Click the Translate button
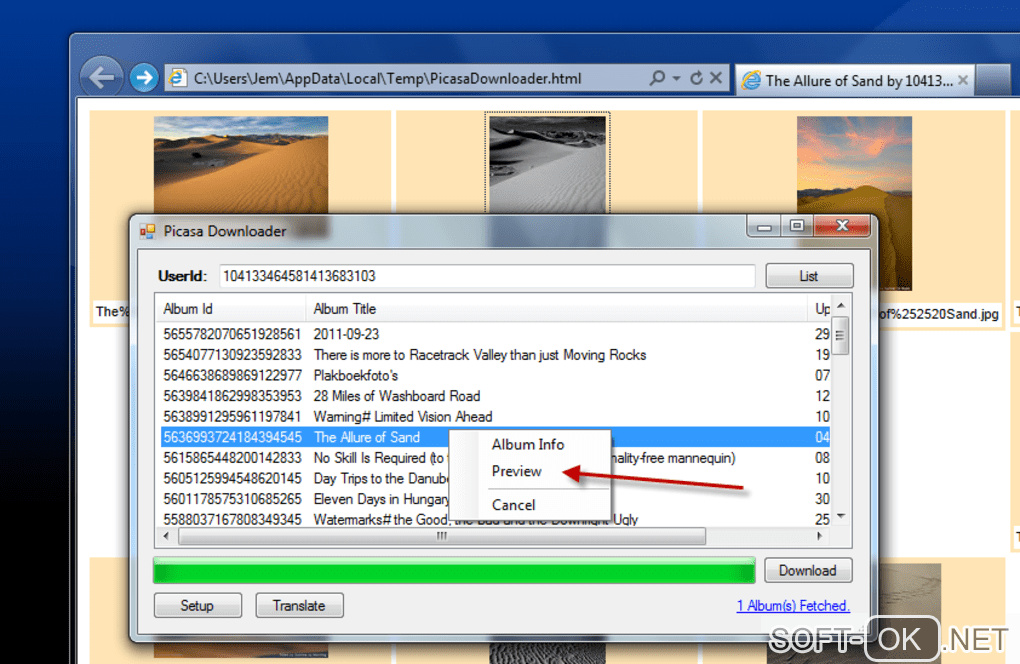1020x664 pixels. 299,605
